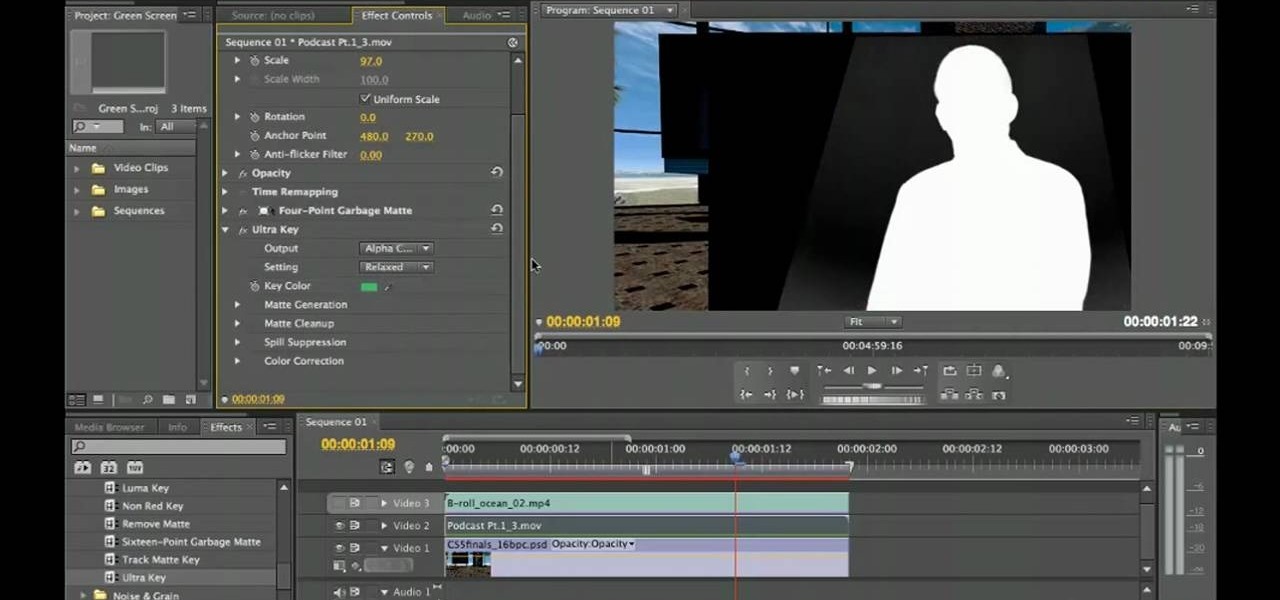Viewport: 1280px width, 600px height.
Task: Select the Key Color eyedropper in Ultra Key
Action: pos(388,286)
